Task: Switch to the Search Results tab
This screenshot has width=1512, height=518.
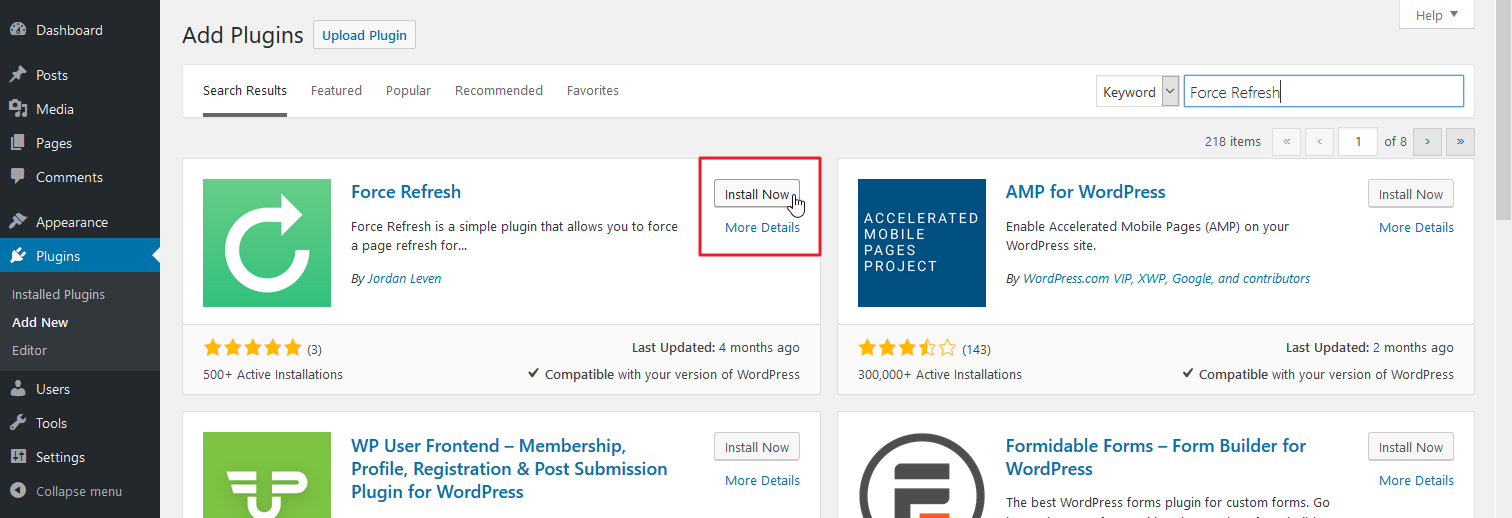Action: click(245, 91)
